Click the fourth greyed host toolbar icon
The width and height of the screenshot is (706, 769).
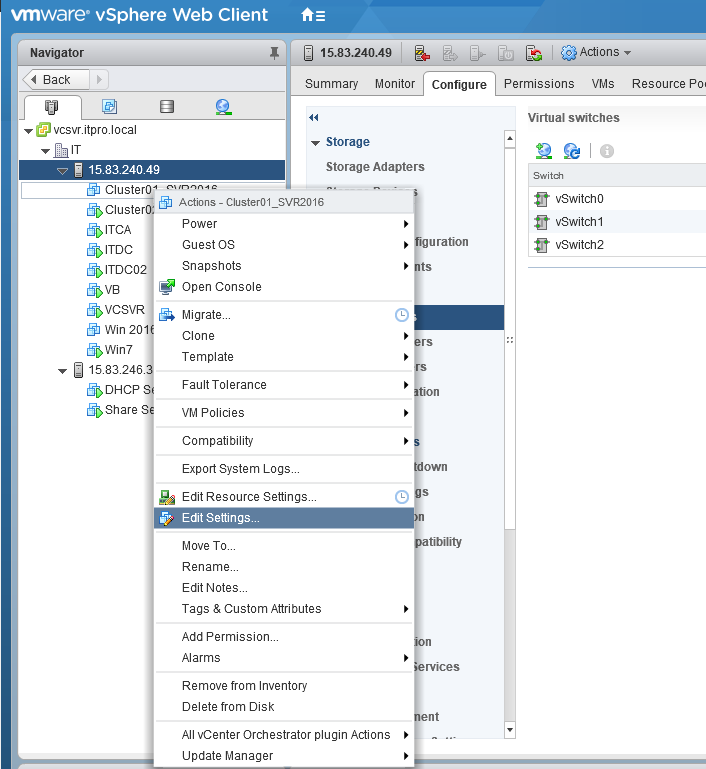pyautogui.click(x=505, y=52)
